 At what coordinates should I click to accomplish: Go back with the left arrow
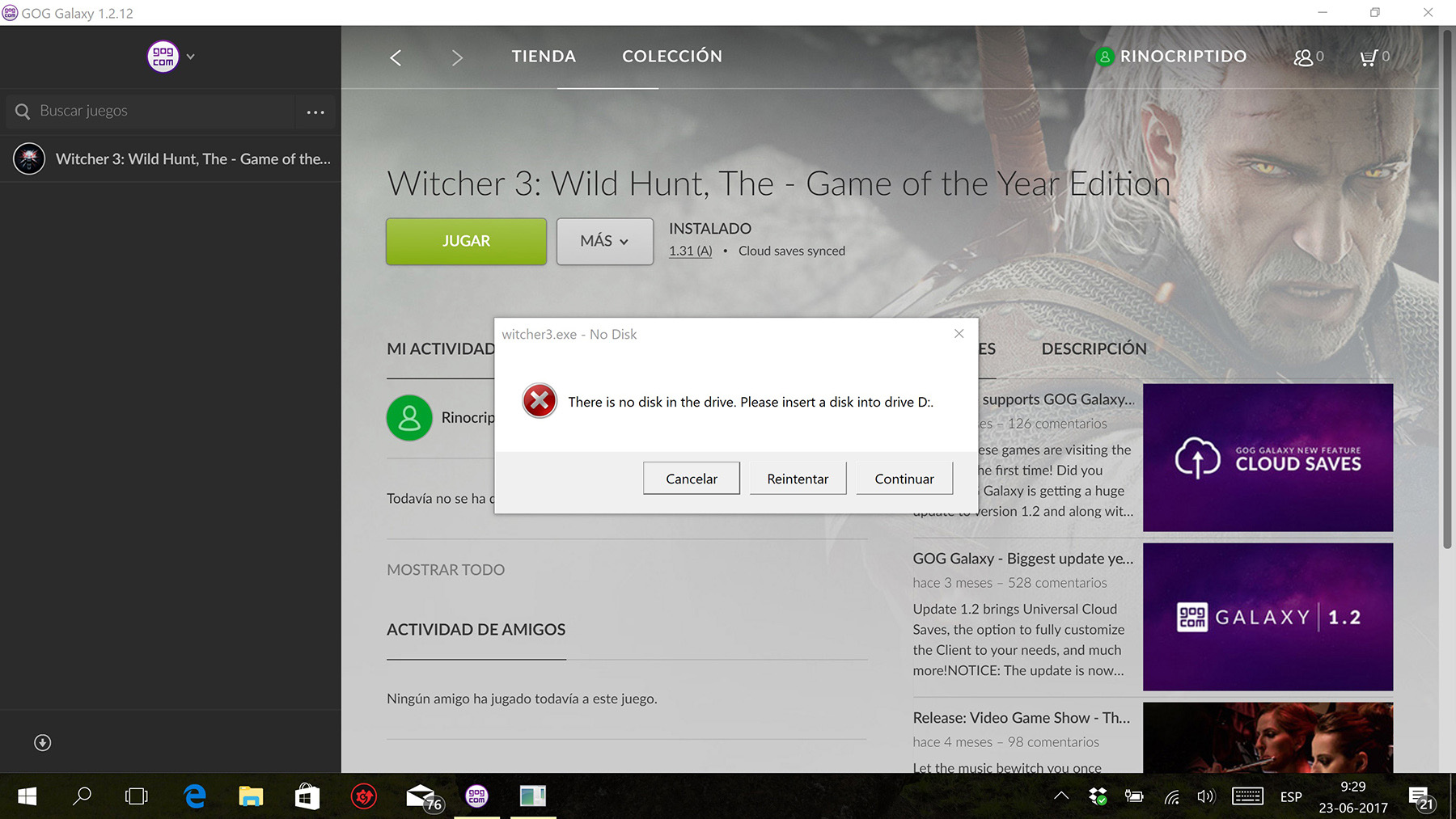click(396, 57)
